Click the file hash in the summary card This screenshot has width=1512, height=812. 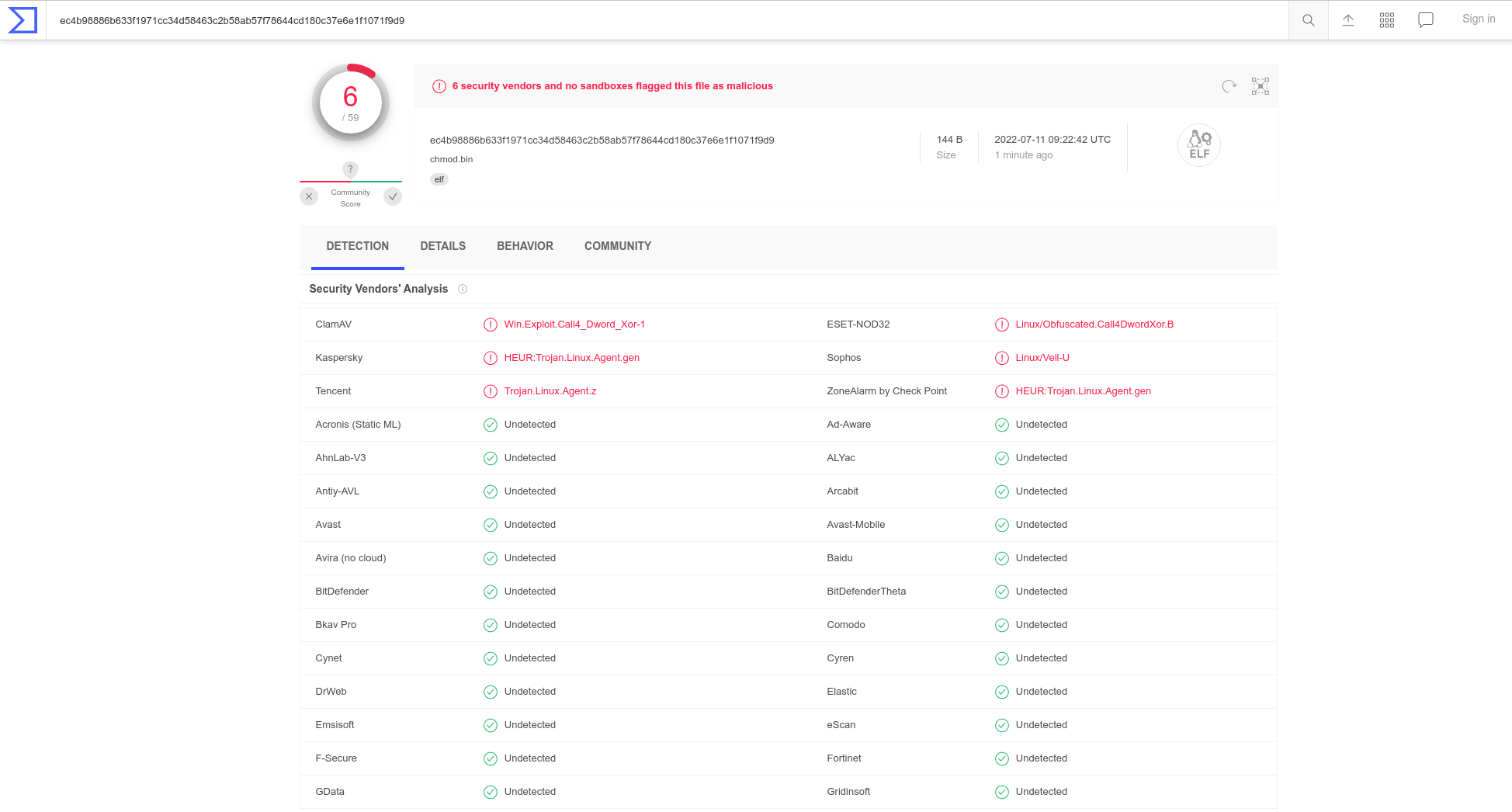[602, 141]
